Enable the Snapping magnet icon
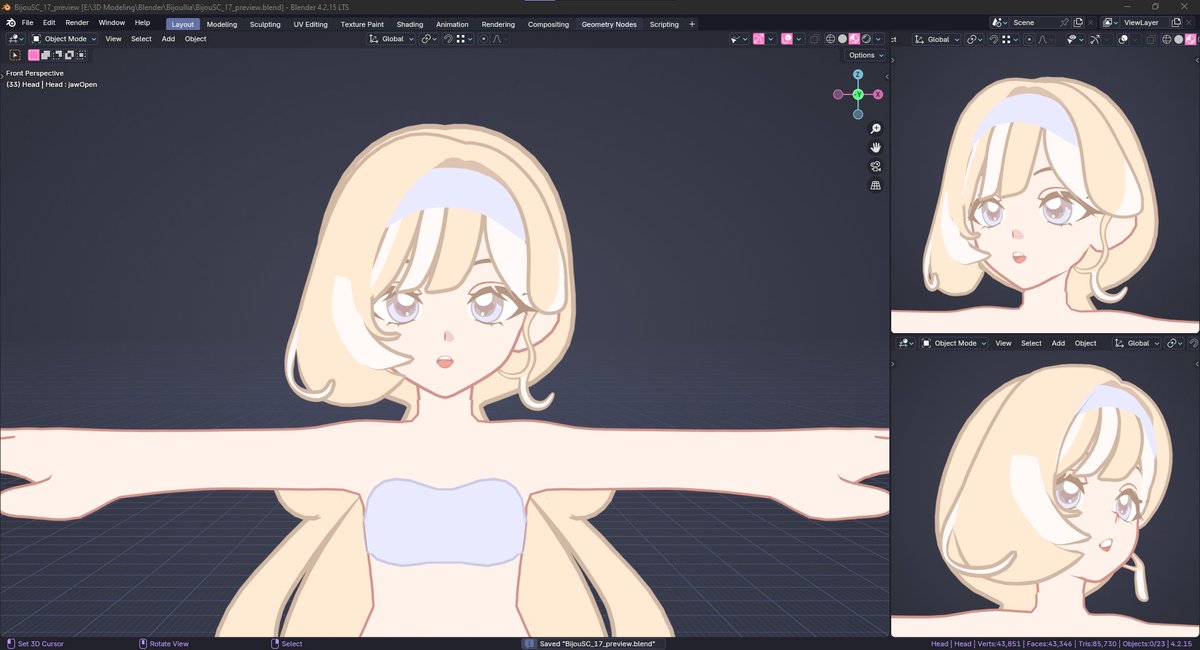Image resolution: width=1200 pixels, height=650 pixels. (447, 39)
